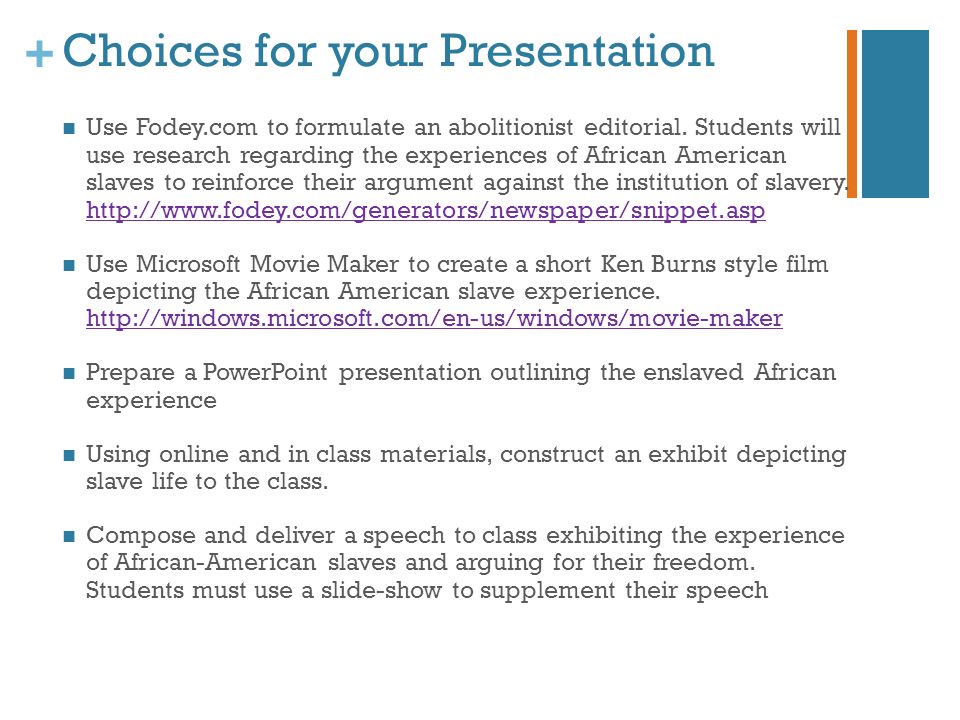Click the orange vertical bar decoration
Viewport: 960px width, 720px height.
[x=852, y=114]
